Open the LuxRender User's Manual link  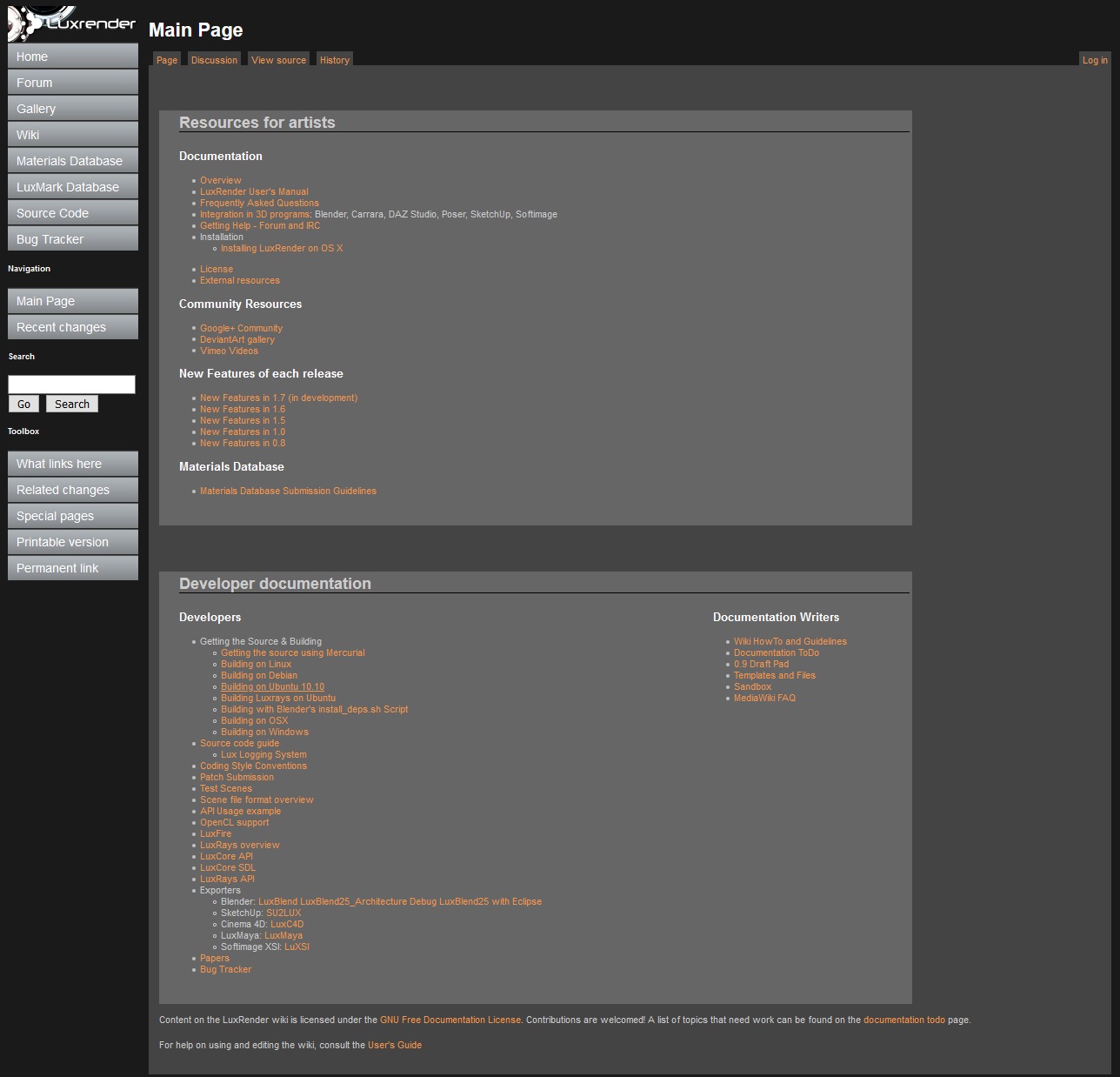[254, 191]
